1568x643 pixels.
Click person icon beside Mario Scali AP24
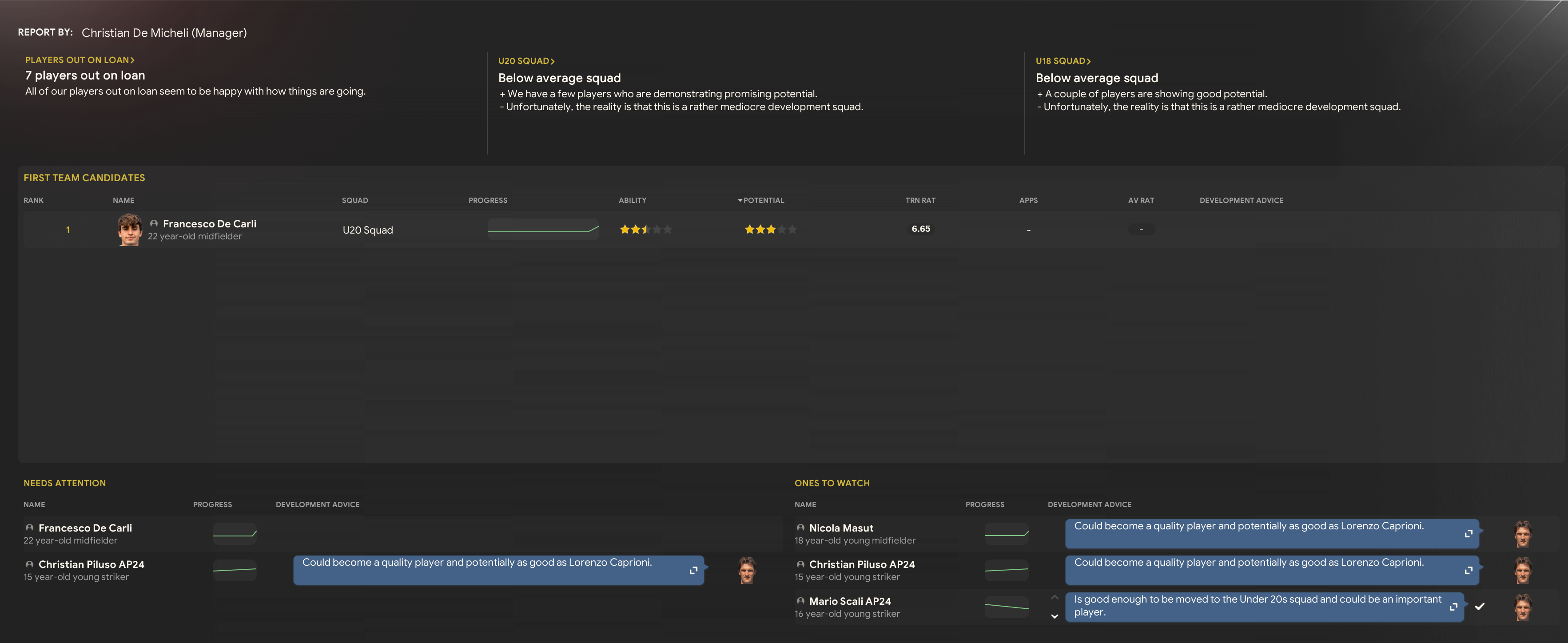(800, 601)
